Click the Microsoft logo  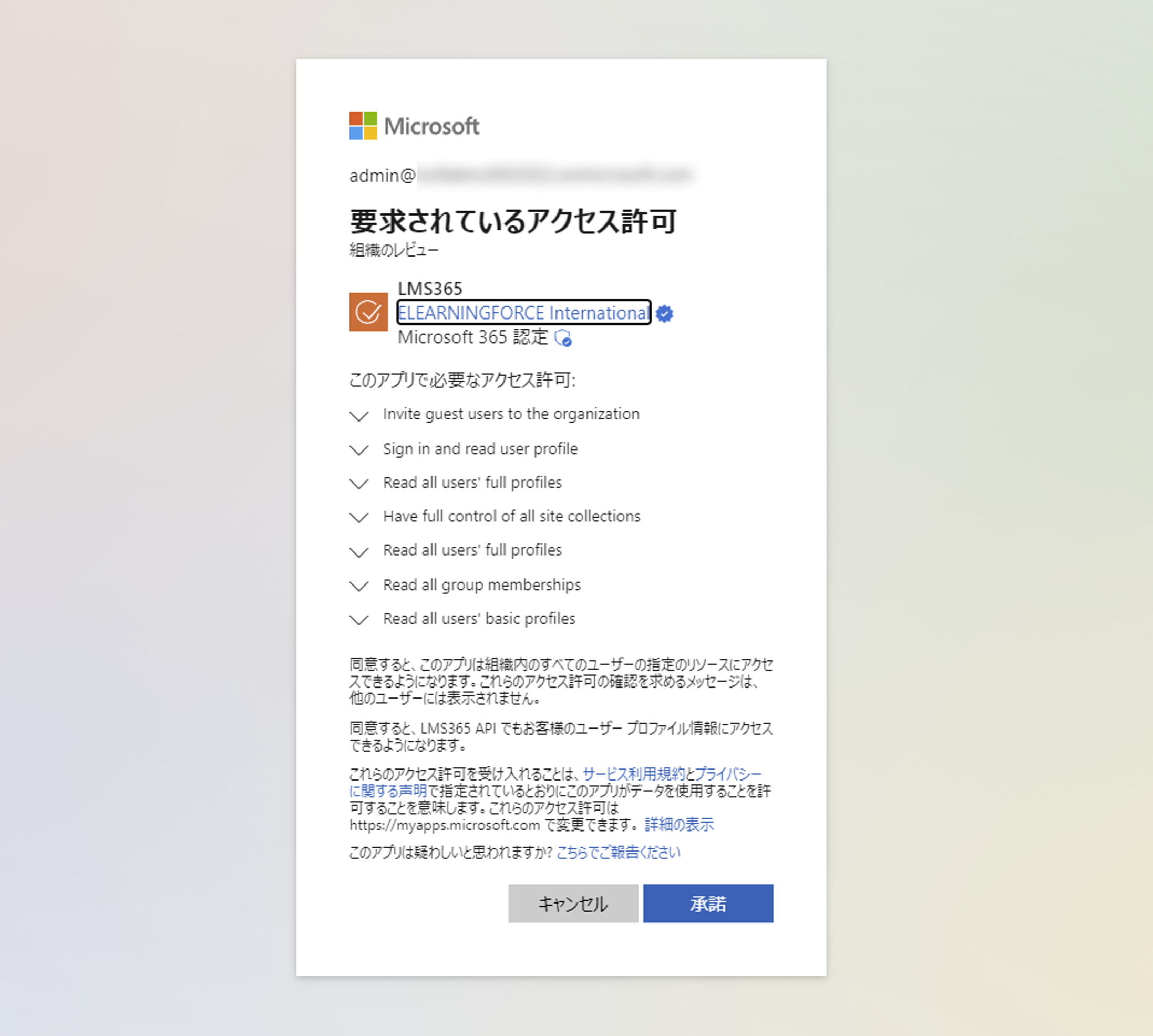tap(414, 126)
